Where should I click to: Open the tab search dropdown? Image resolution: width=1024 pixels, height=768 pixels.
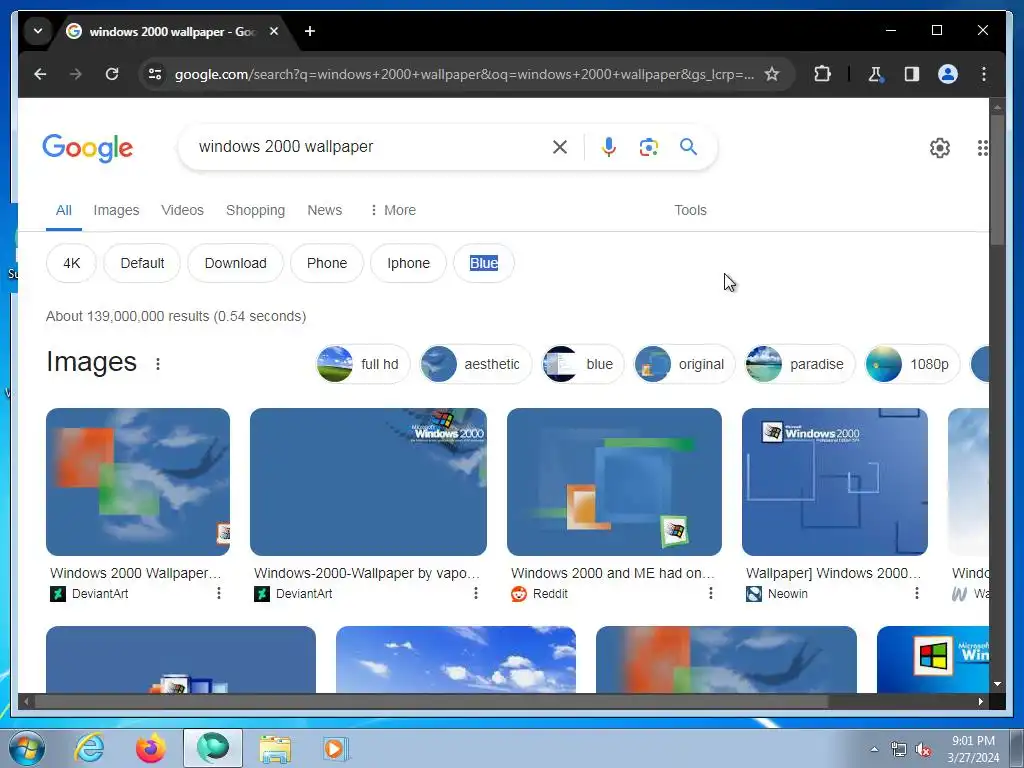tap(38, 31)
